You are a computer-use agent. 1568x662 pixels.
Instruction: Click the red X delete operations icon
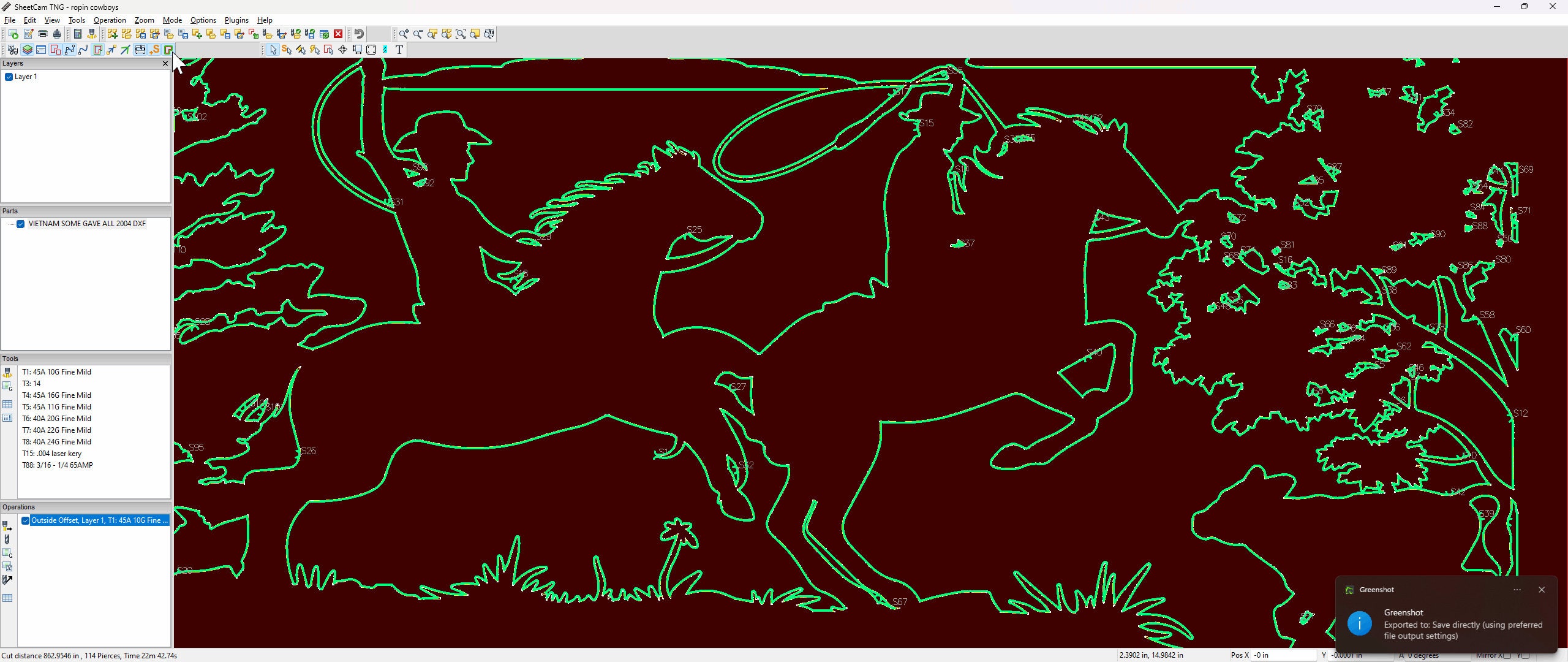click(338, 34)
